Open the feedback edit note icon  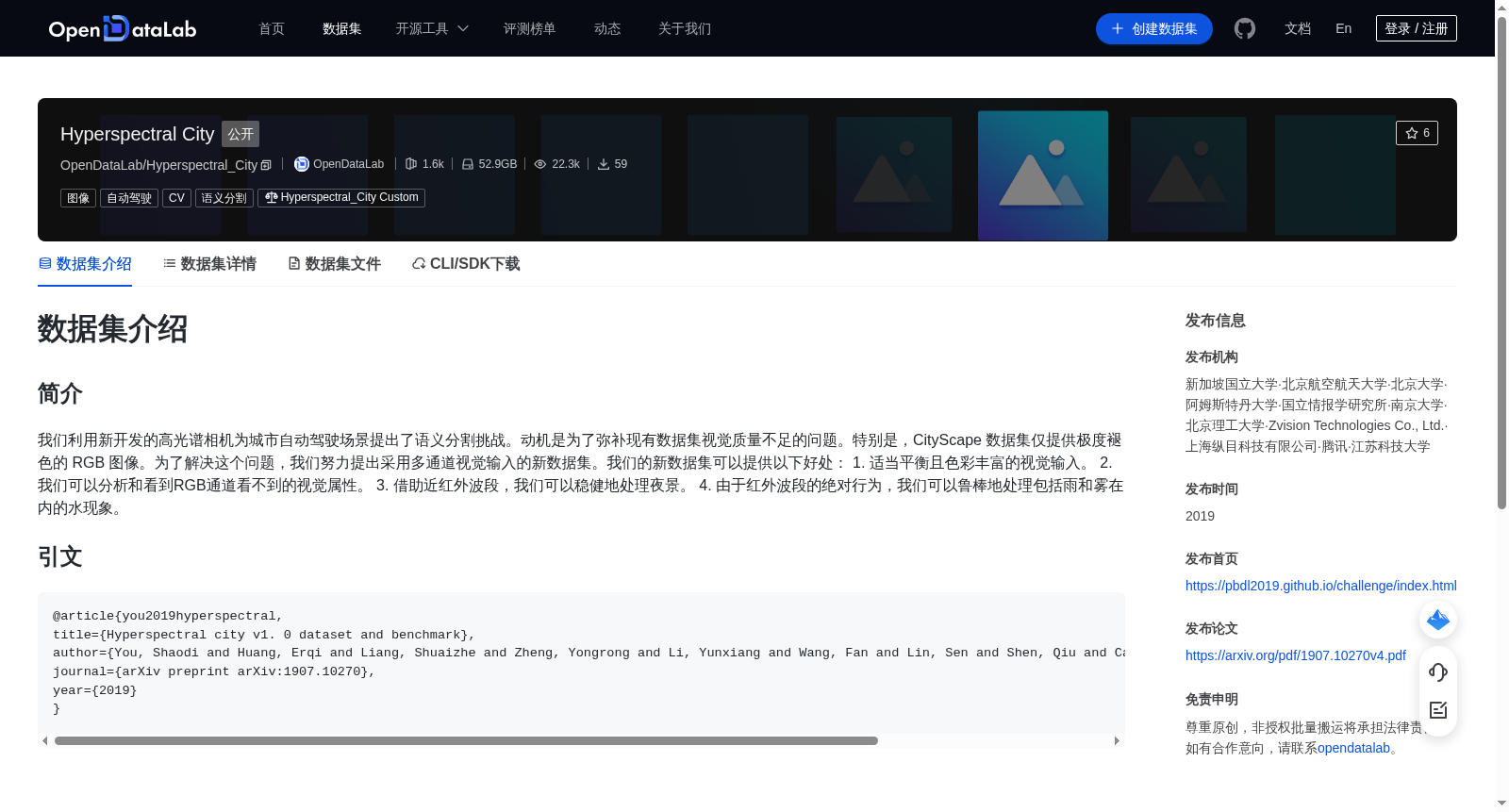point(1438,710)
